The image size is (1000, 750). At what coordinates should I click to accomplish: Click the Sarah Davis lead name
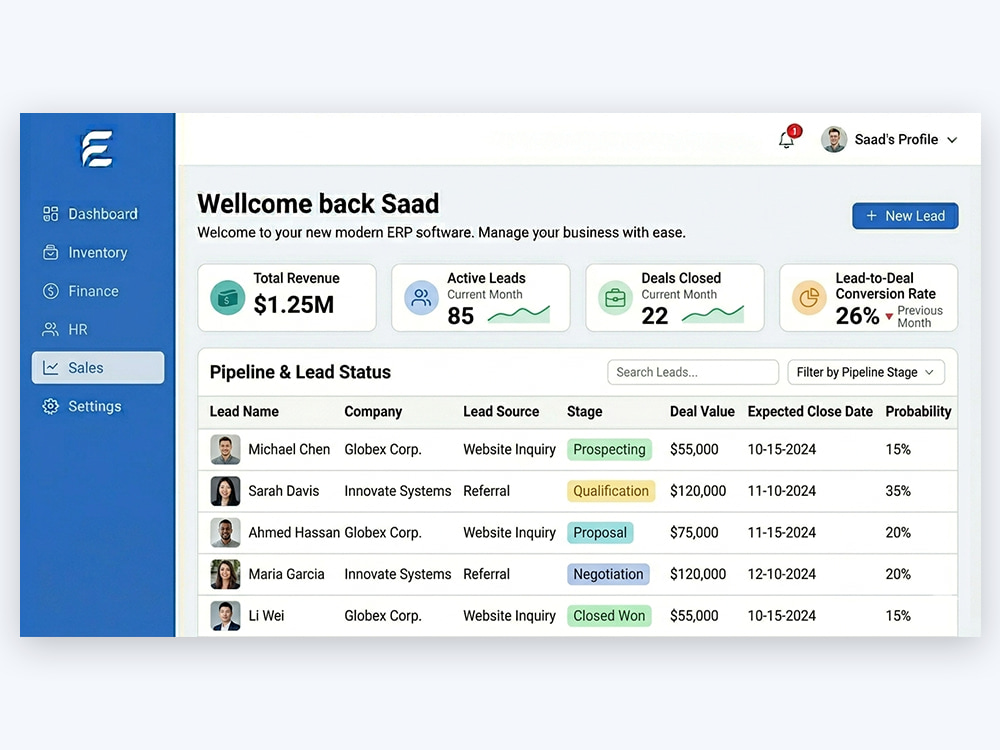(284, 491)
